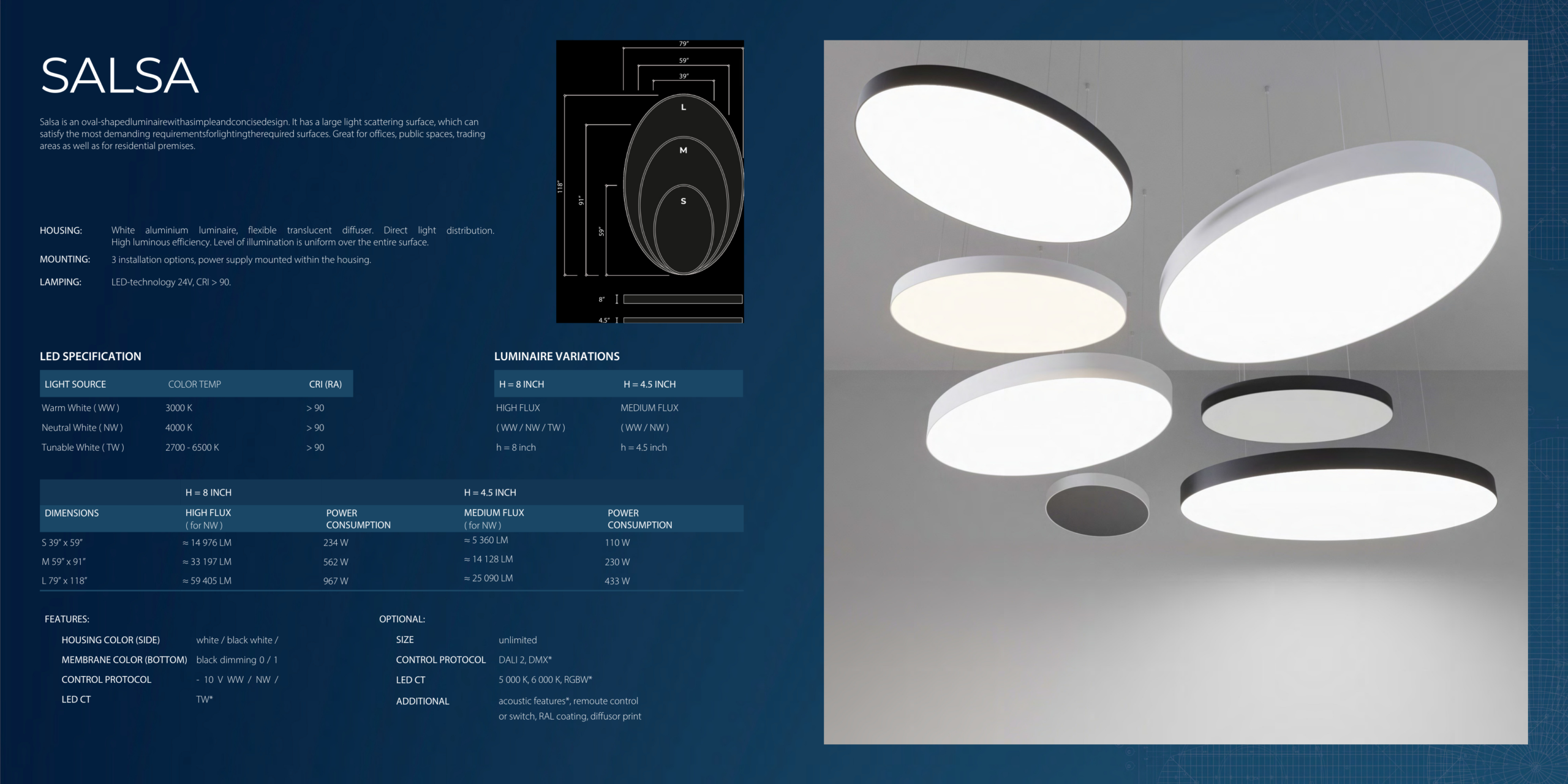This screenshot has height=784, width=1568.
Task: Click the S size label in diagram
Action: click(x=684, y=201)
